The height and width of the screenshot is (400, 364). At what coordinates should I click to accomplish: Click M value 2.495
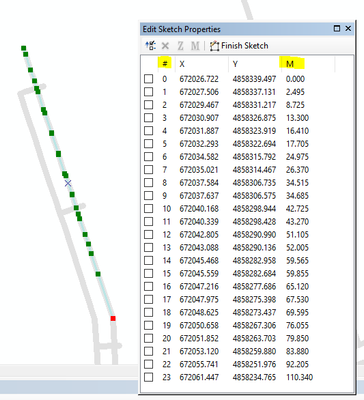pos(295,92)
